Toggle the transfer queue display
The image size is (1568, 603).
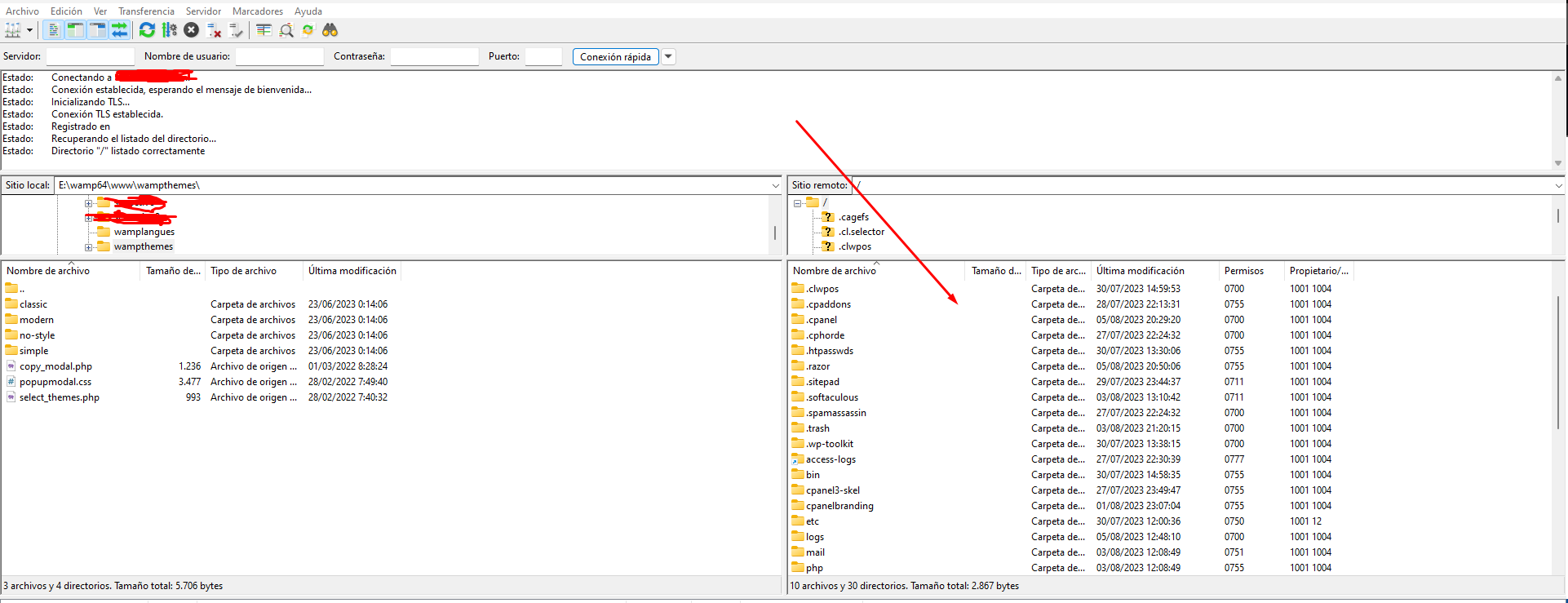coord(119,30)
